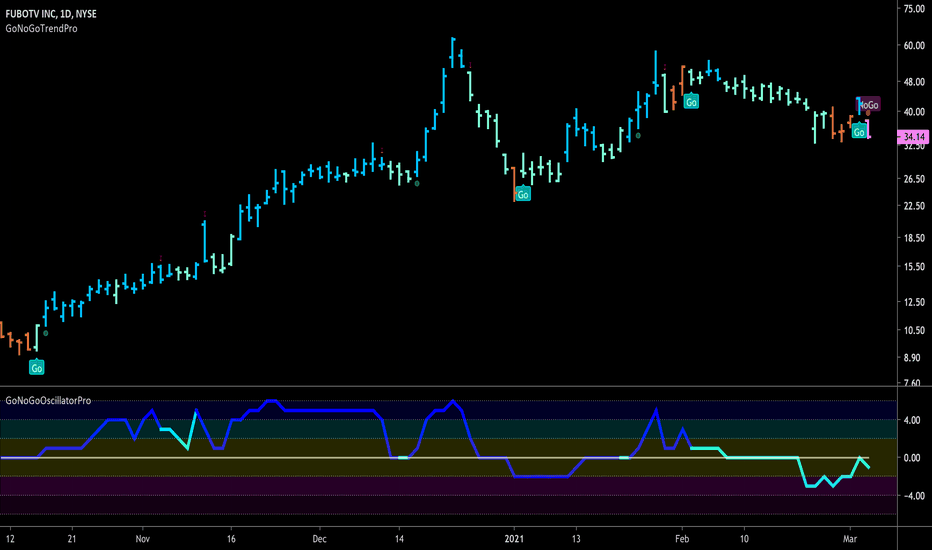
Task: Click the Go signal label below October bars
Action: [x=37, y=367]
